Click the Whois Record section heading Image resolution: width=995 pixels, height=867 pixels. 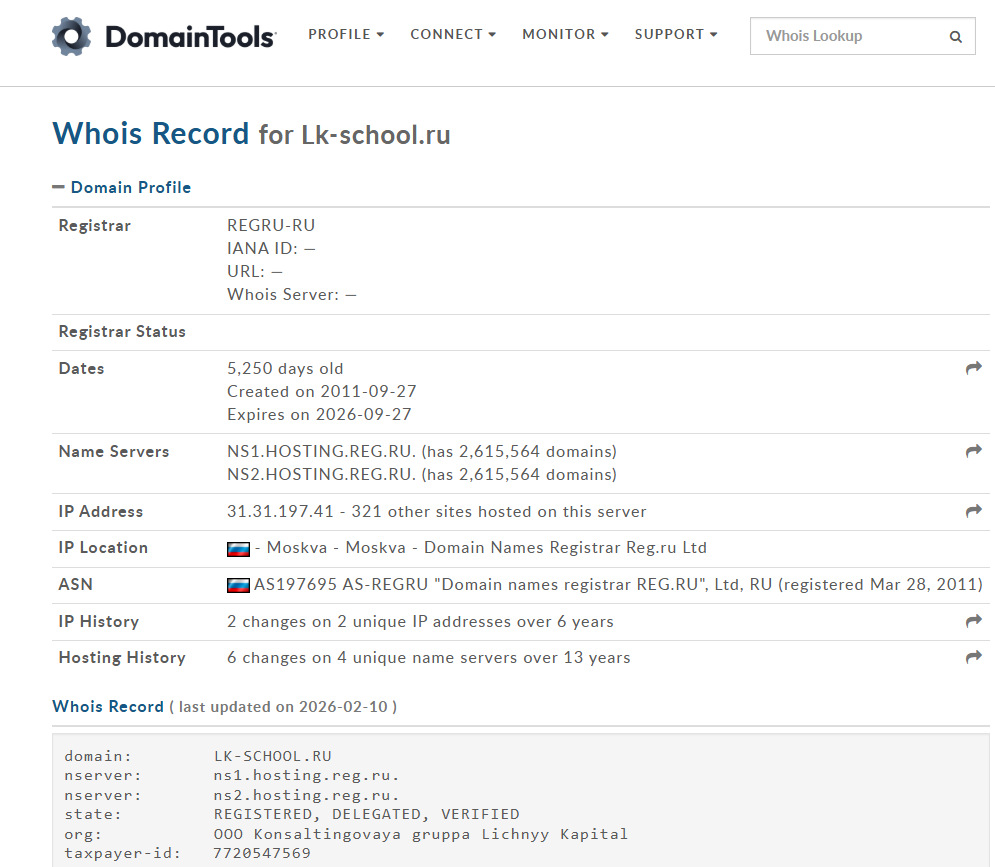click(108, 706)
